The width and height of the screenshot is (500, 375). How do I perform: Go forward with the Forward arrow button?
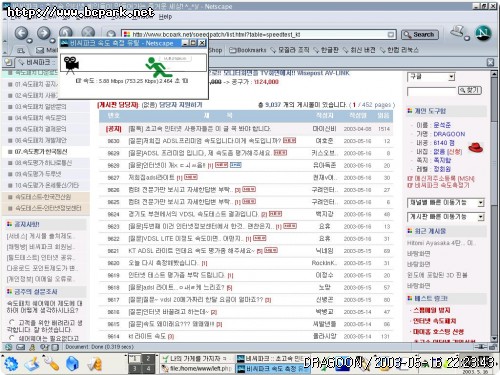coord(44,33)
